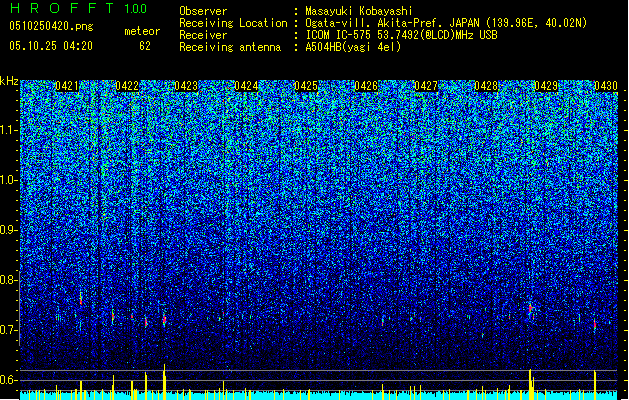The image size is (629, 400).
Task: Click the 0428 time marker
Action: (486, 86)
